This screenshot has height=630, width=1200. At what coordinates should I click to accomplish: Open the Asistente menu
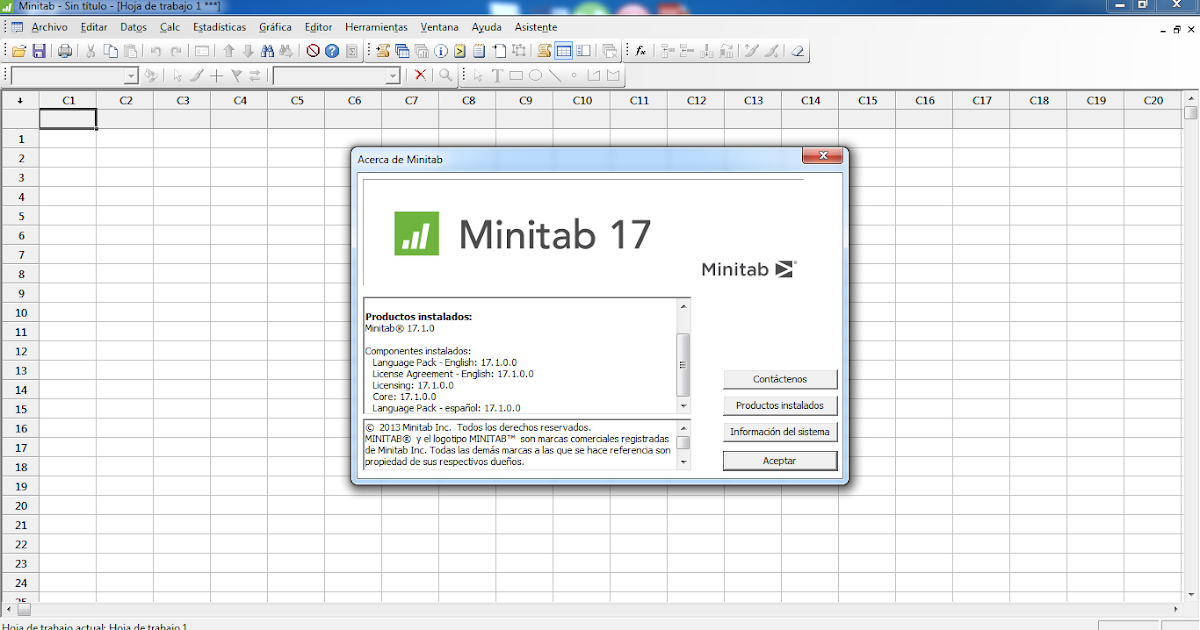click(x=536, y=27)
